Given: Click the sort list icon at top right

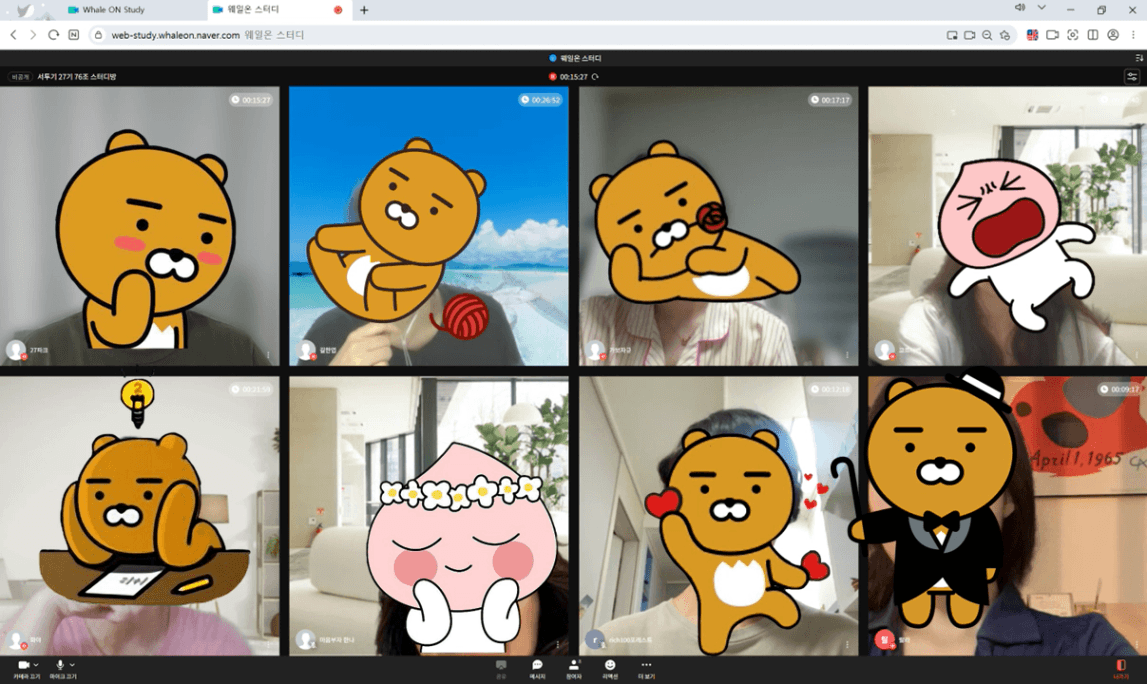Looking at the screenshot, I should pos(1139,58).
